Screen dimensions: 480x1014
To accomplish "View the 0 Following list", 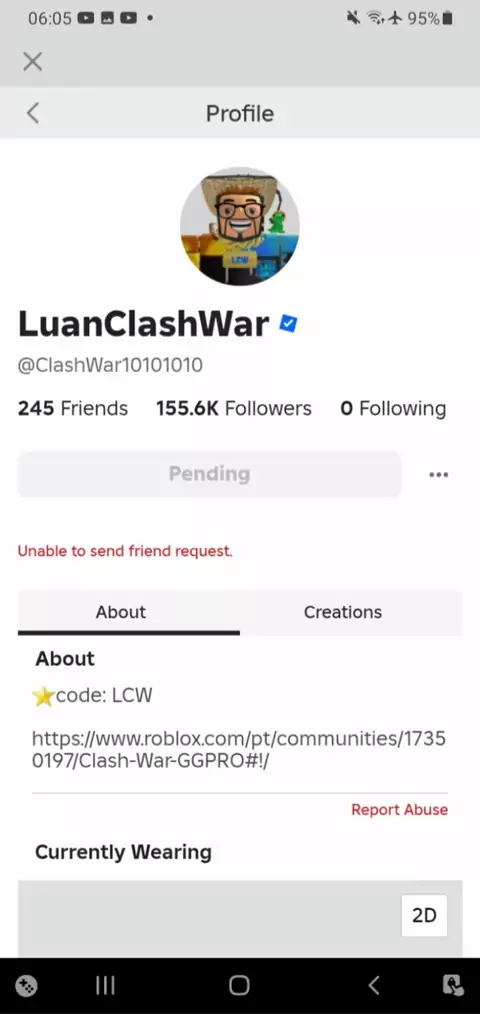I will pyautogui.click(x=393, y=409).
